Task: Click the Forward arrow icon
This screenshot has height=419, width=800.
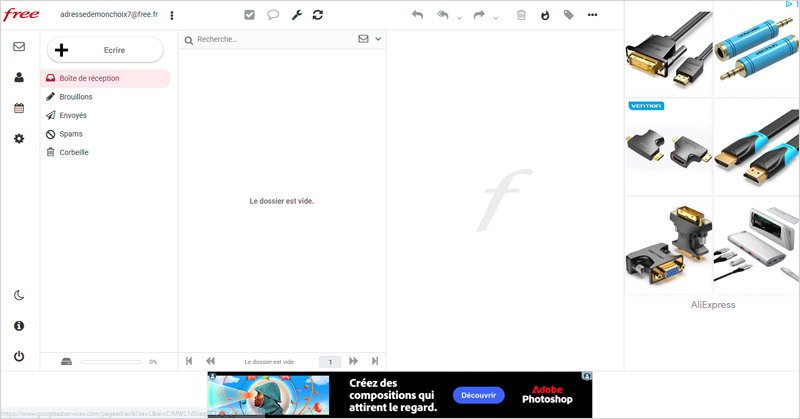Action: coord(479,15)
